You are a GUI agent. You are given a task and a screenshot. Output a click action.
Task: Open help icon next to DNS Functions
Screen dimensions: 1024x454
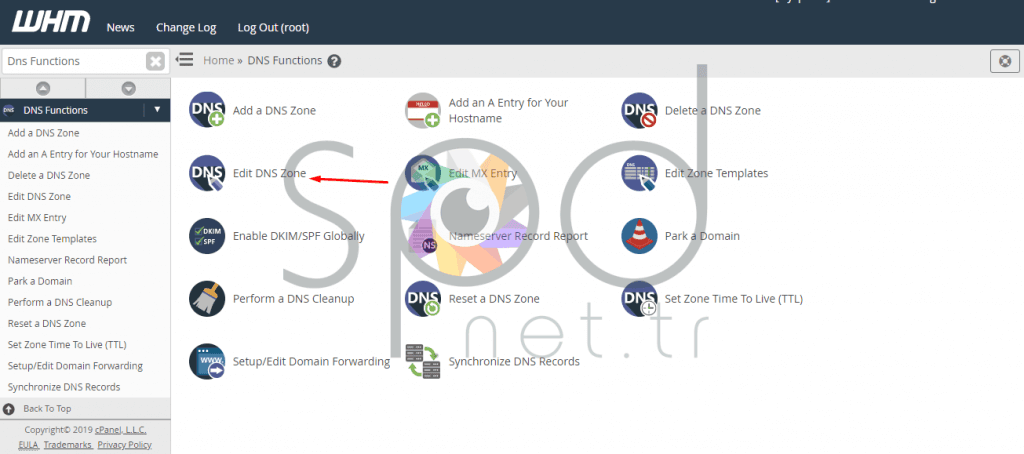tap(334, 61)
